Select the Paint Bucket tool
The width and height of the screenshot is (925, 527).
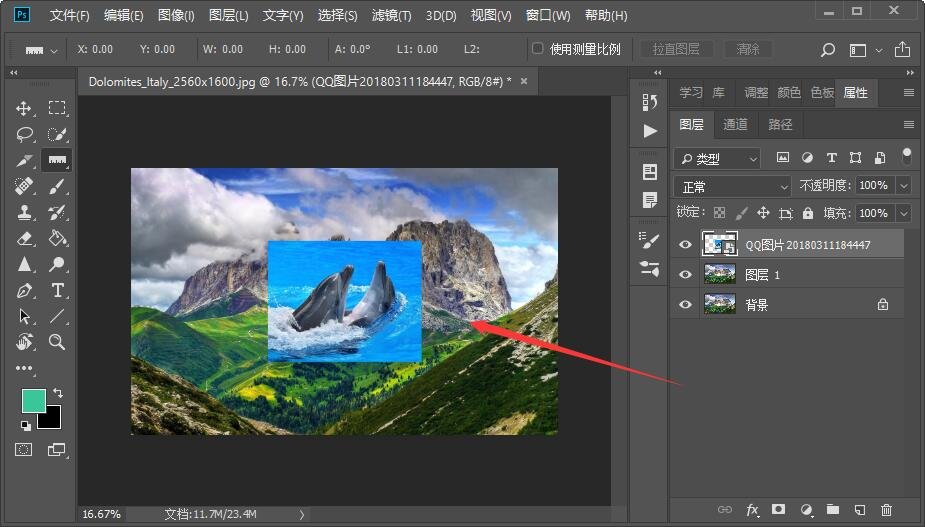click(x=57, y=238)
